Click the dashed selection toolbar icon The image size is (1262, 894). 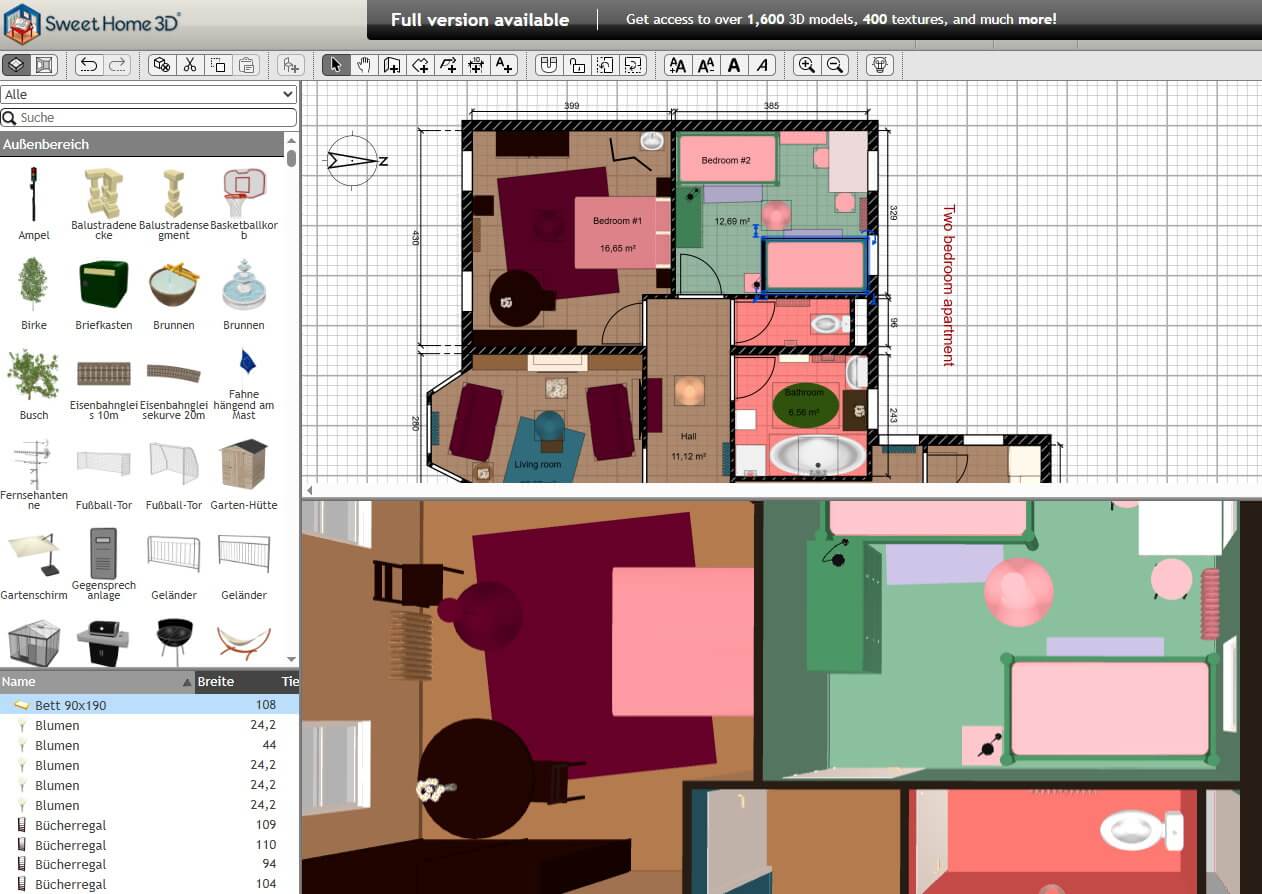tap(634, 65)
